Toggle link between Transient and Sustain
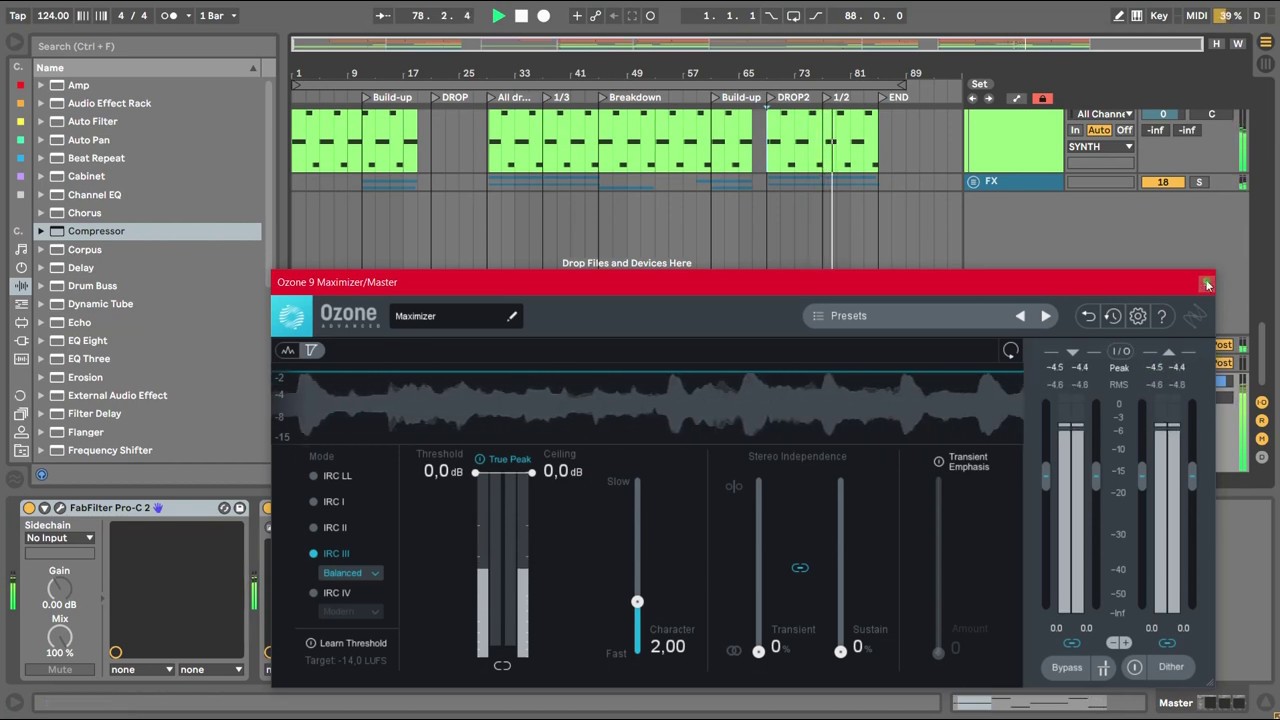 [x=799, y=568]
